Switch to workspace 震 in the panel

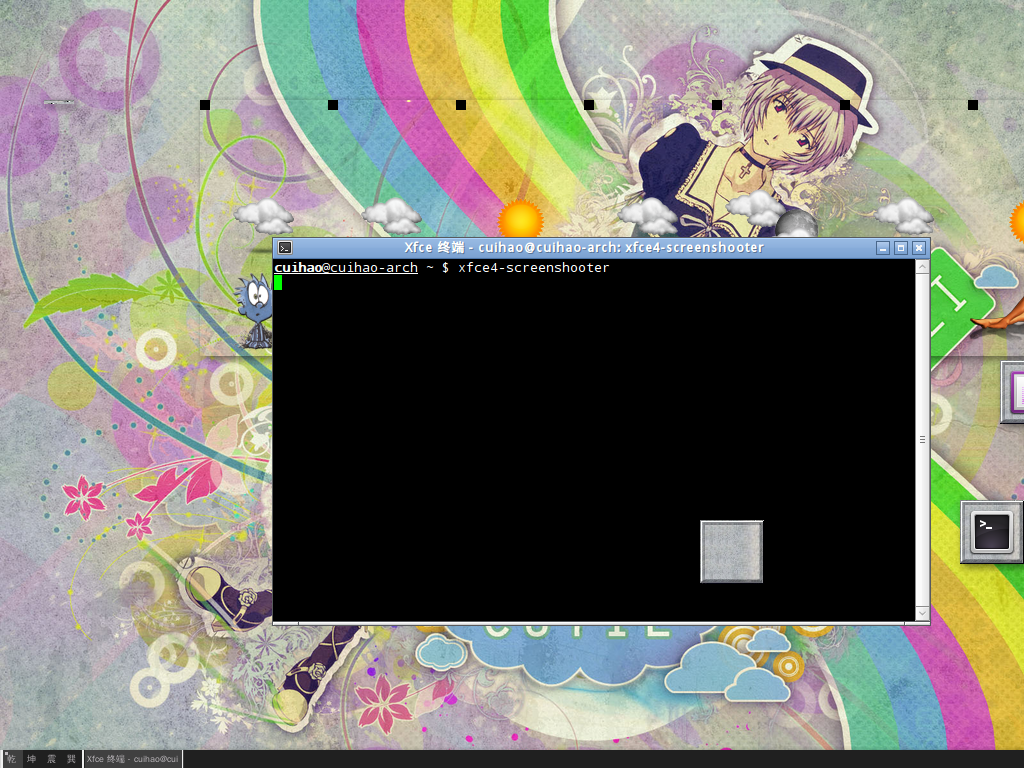tap(52, 759)
